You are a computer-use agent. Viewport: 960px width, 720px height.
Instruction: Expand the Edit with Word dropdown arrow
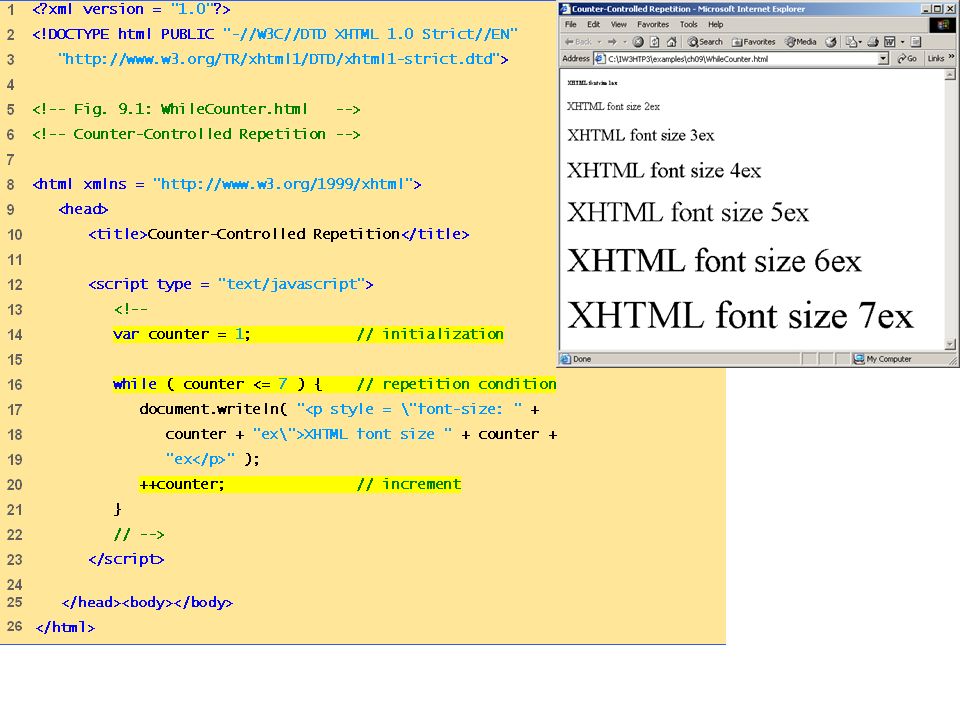point(902,42)
